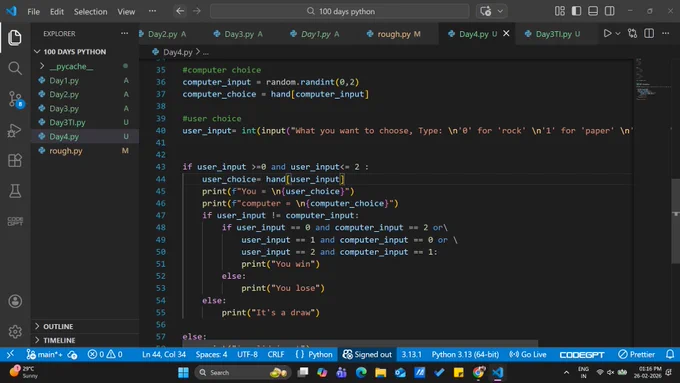Viewport: 680px width, 383px height.
Task: Open the Accounts menu icon
Action: click(x=15, y=301)
